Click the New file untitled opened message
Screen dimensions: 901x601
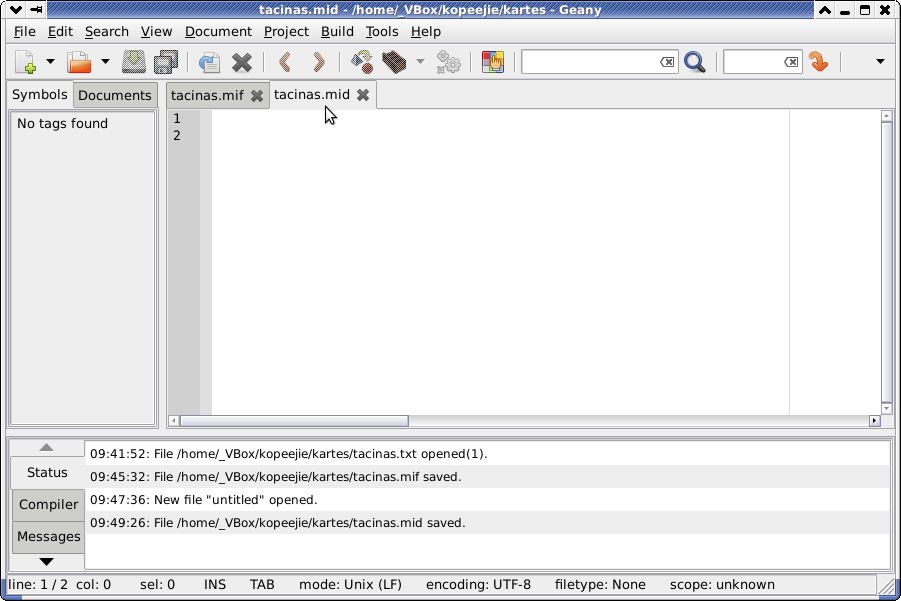pos(487,500)
